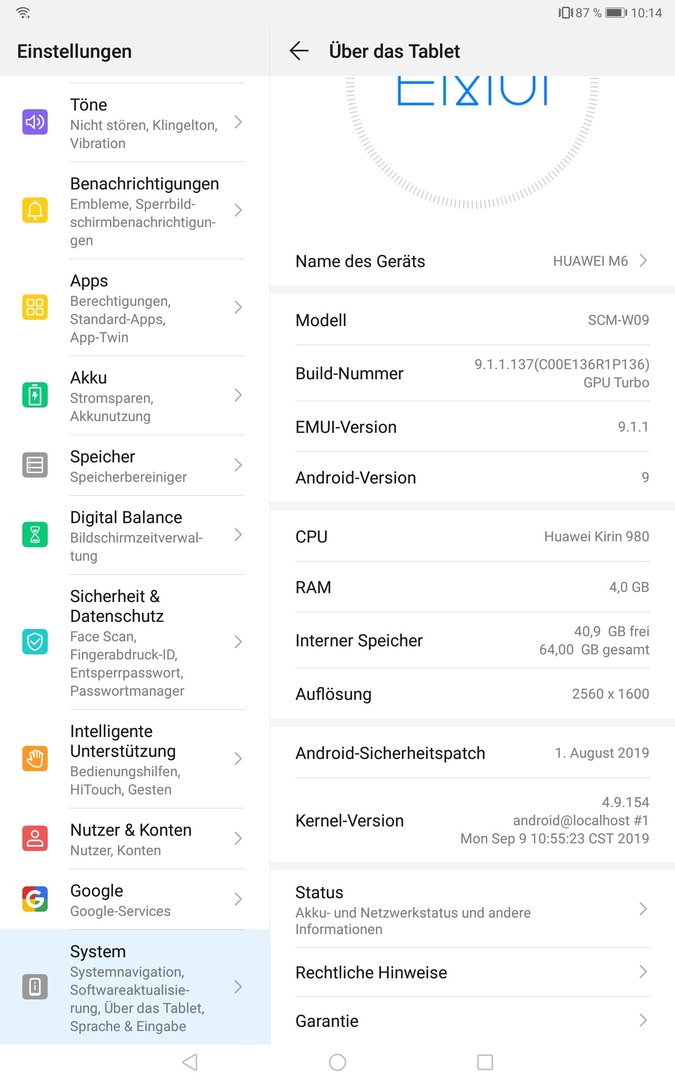The image size is (675, 1080).
Task: Tap the Android back navigation triangle
Action: pyautogui.click(x=190, y=1062)
